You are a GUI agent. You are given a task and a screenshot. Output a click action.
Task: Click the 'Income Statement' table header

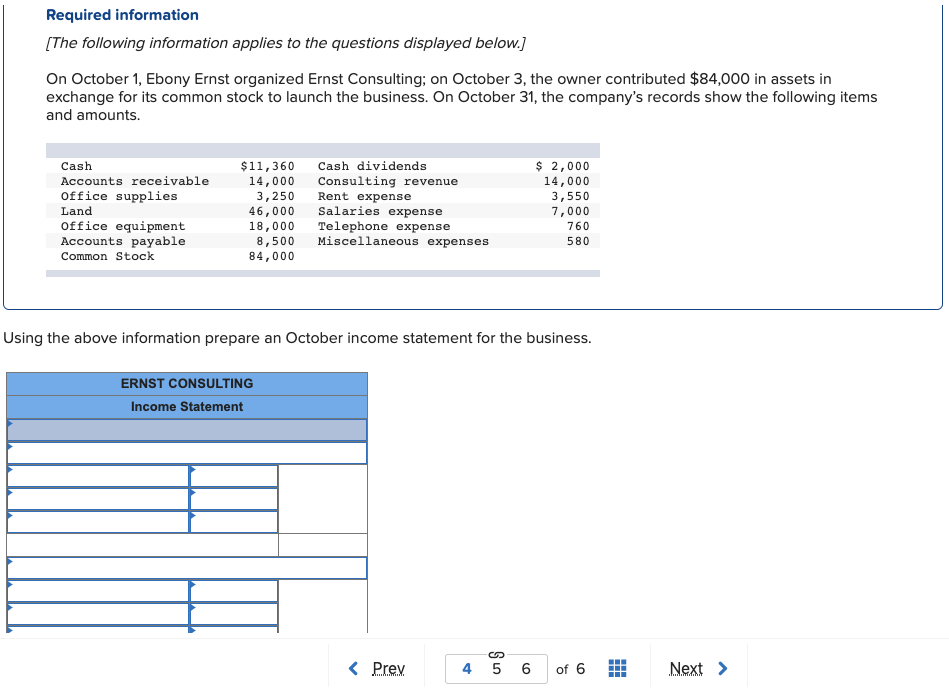(x=187, y=407)
